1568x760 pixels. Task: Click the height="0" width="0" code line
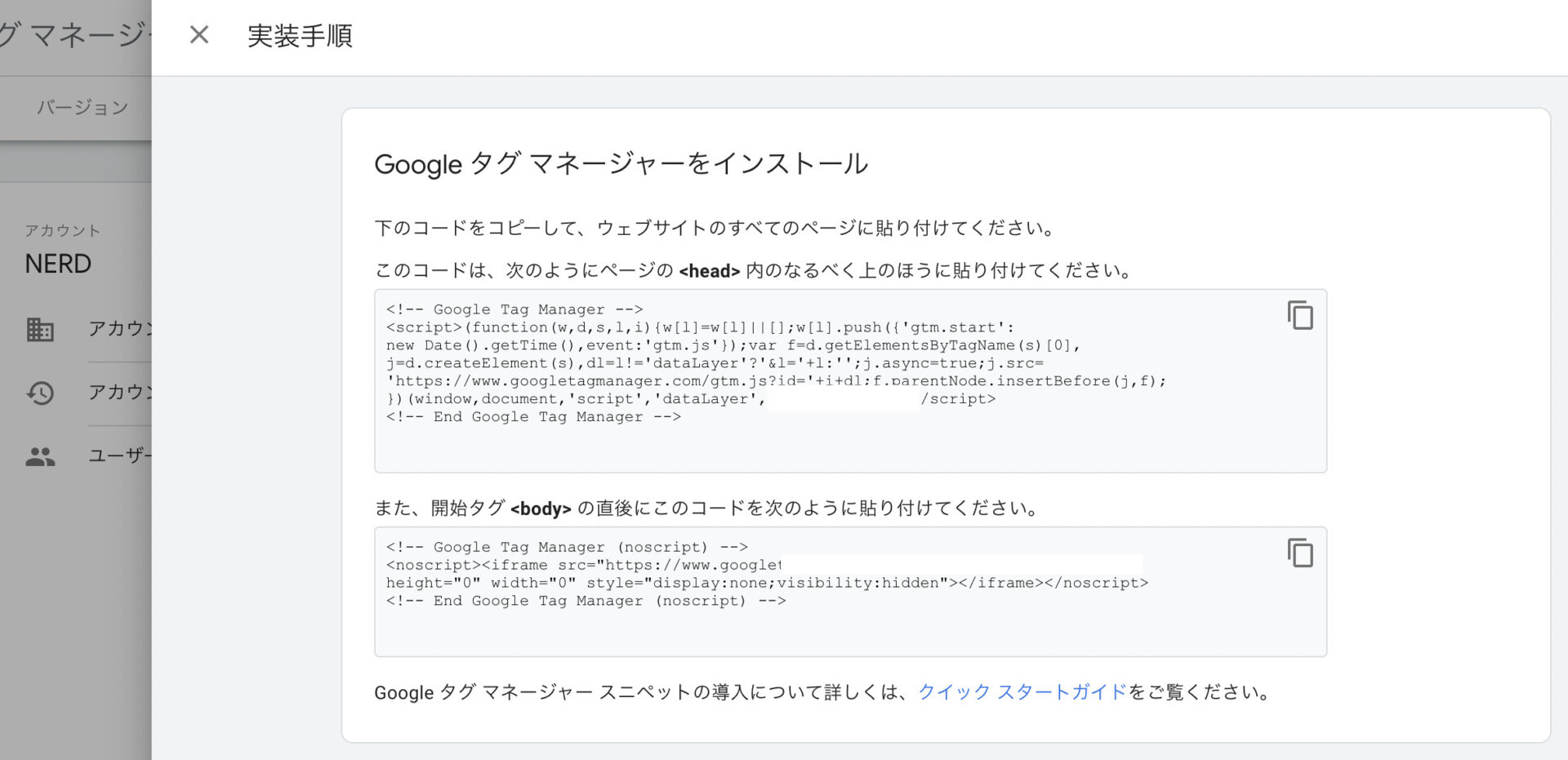(x=767, y=583)
